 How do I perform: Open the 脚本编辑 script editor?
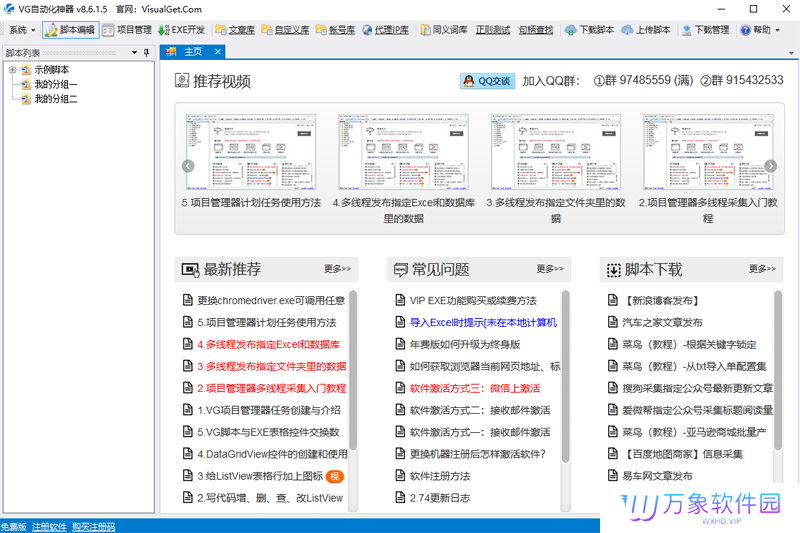[x=70, y=30]
